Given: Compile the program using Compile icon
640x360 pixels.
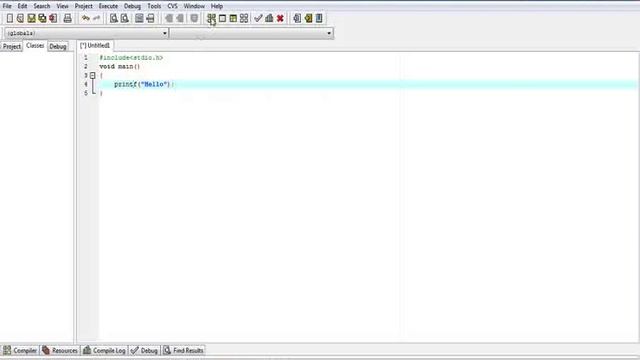Looking at the screenshot, I should point(211,18).
